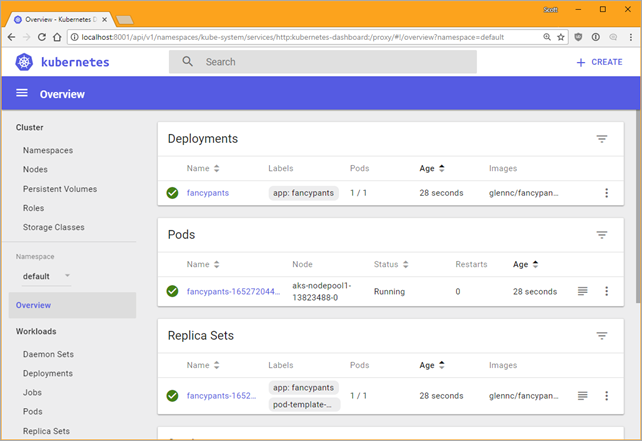Click the Cluster sidebar heading
The width and height of the screenshot is (642, 441).
click(29, 127)
